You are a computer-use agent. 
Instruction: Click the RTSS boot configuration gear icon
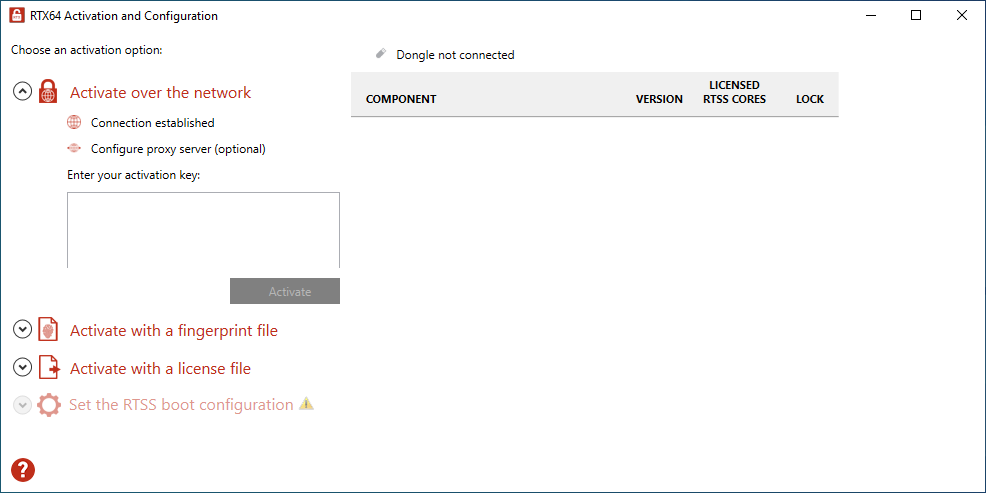pyautogui.click(x=48, y=404)
